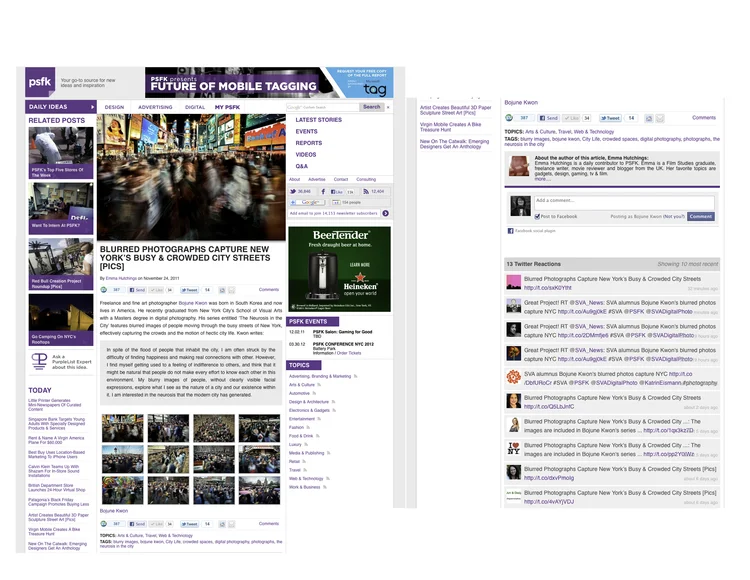Click the pink skyline avatar of first tweet
Screen dimensions: 750x580
pos(514,282)
